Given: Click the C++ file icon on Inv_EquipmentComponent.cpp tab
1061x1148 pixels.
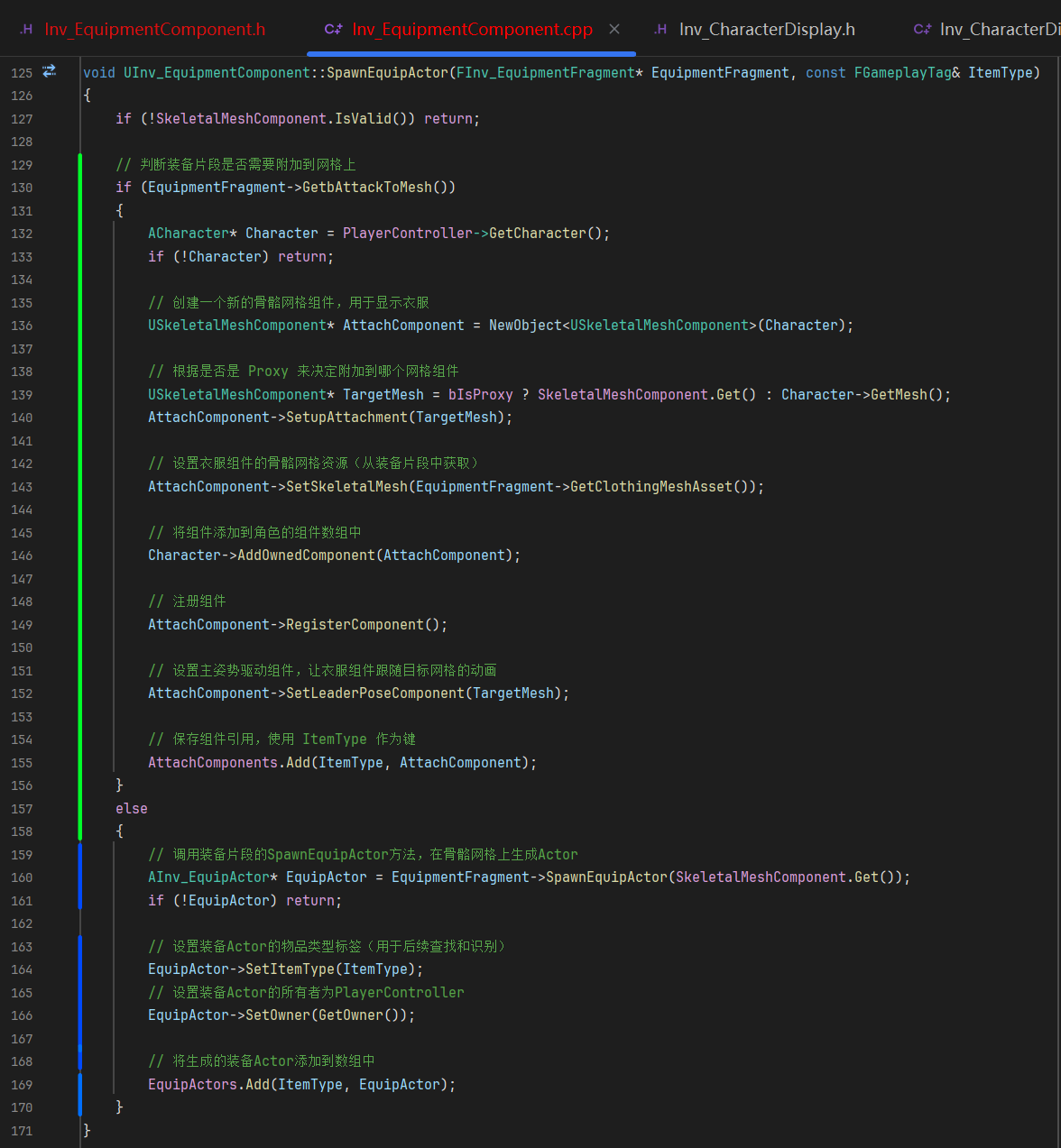Looking at the screenshot, I should click(333, 30).
